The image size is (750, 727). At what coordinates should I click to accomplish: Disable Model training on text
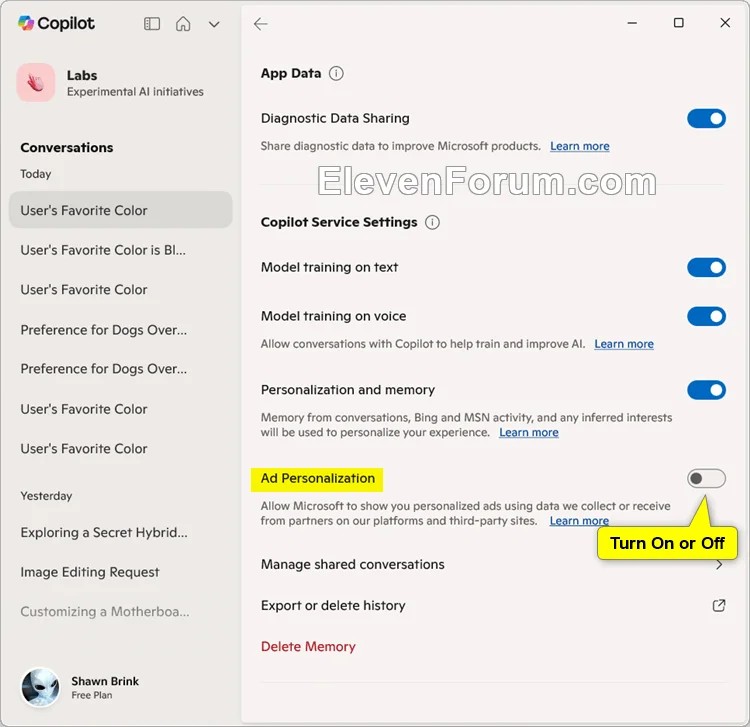pos(706,267)
